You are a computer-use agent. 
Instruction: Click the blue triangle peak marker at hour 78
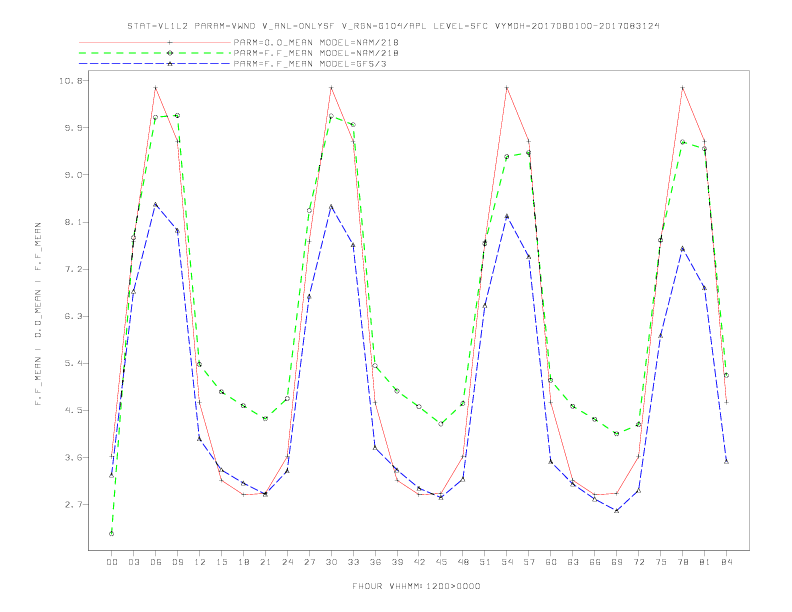click(682, 248)
